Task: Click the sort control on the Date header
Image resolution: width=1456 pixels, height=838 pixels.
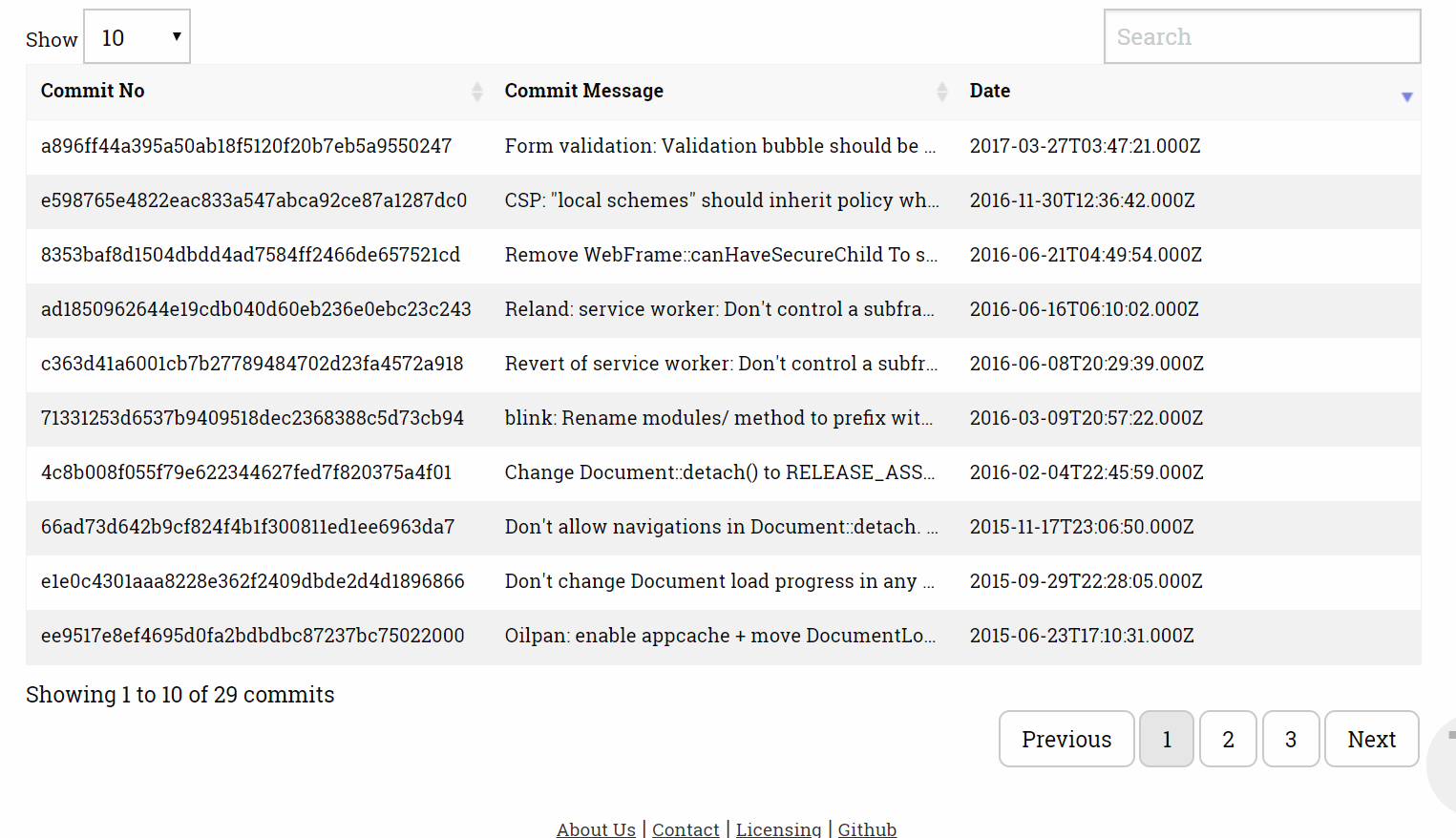Action: [1407, 96]
